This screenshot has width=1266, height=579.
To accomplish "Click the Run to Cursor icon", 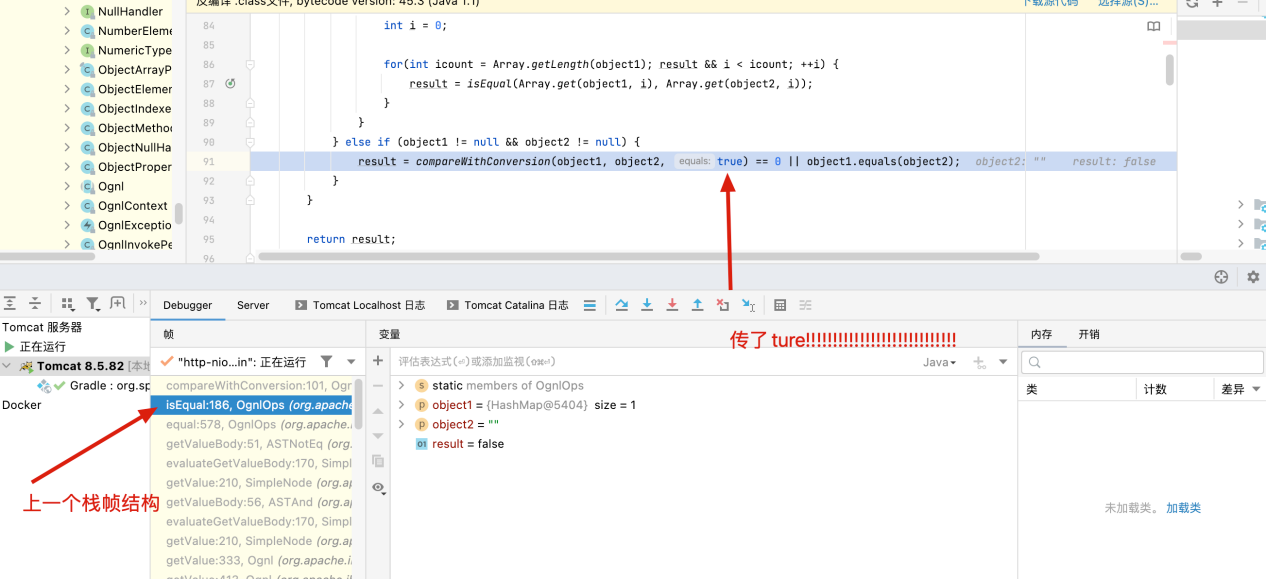I will [748, 305].
